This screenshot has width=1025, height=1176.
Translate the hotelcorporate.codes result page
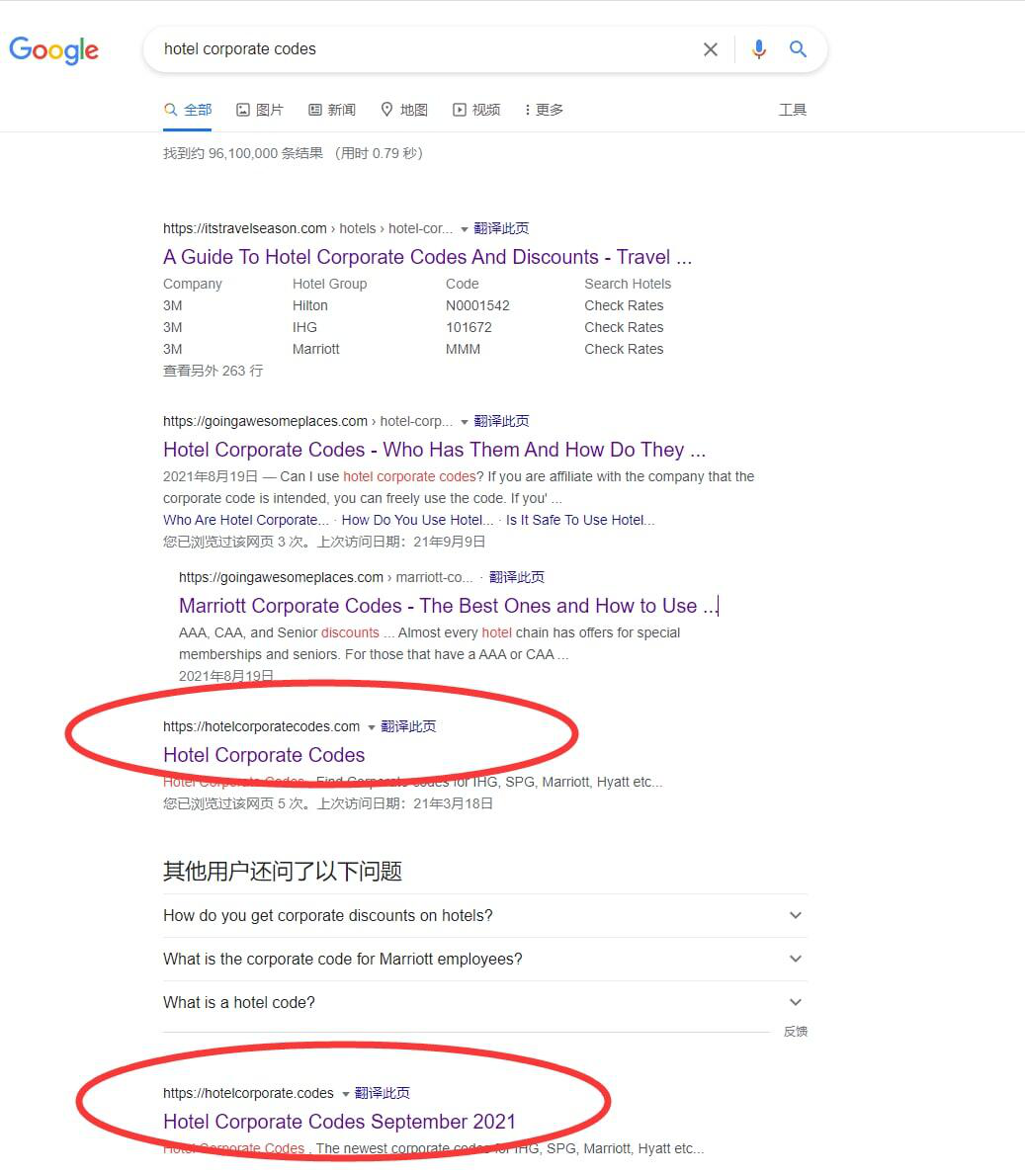382,1093
